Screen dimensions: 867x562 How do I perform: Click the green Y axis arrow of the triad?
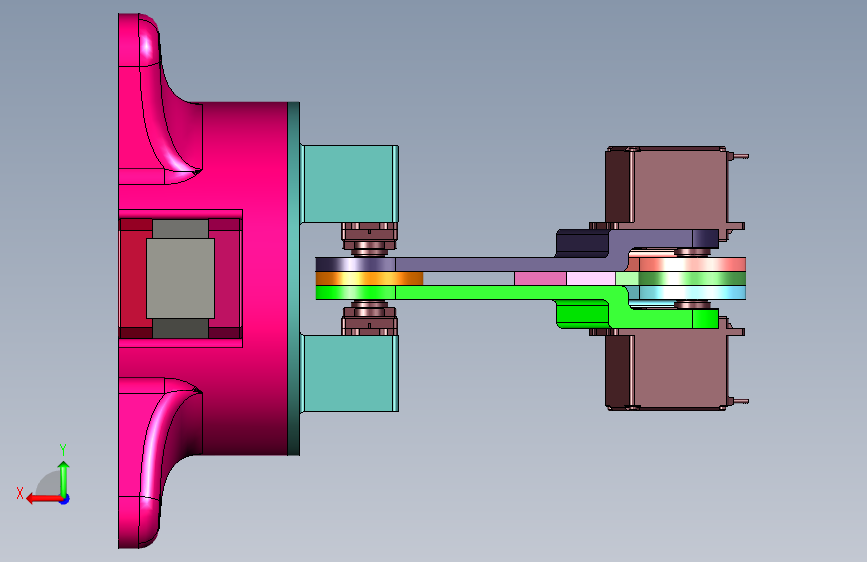pos(64,478)
